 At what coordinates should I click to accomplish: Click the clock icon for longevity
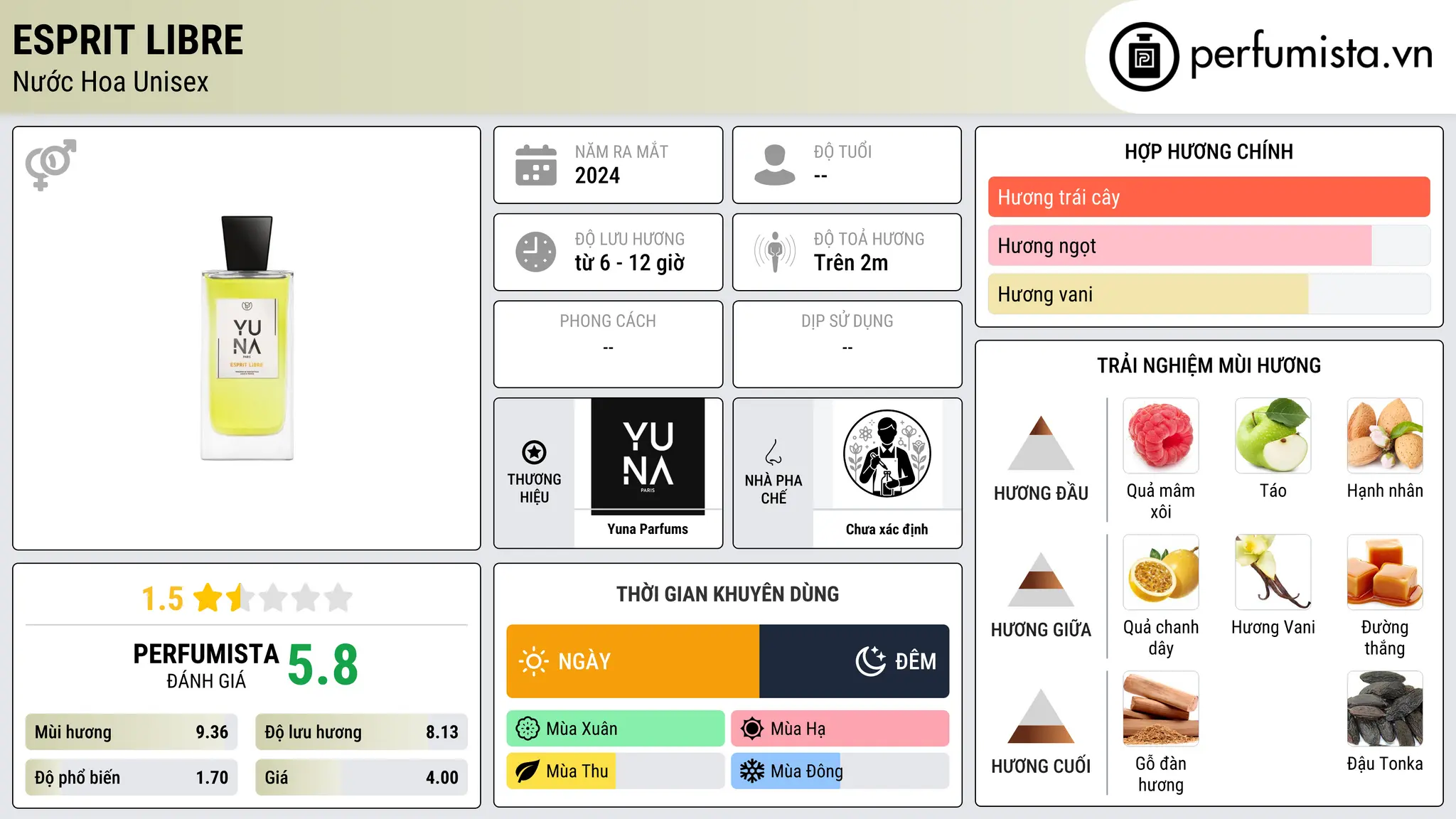point(536,252)
